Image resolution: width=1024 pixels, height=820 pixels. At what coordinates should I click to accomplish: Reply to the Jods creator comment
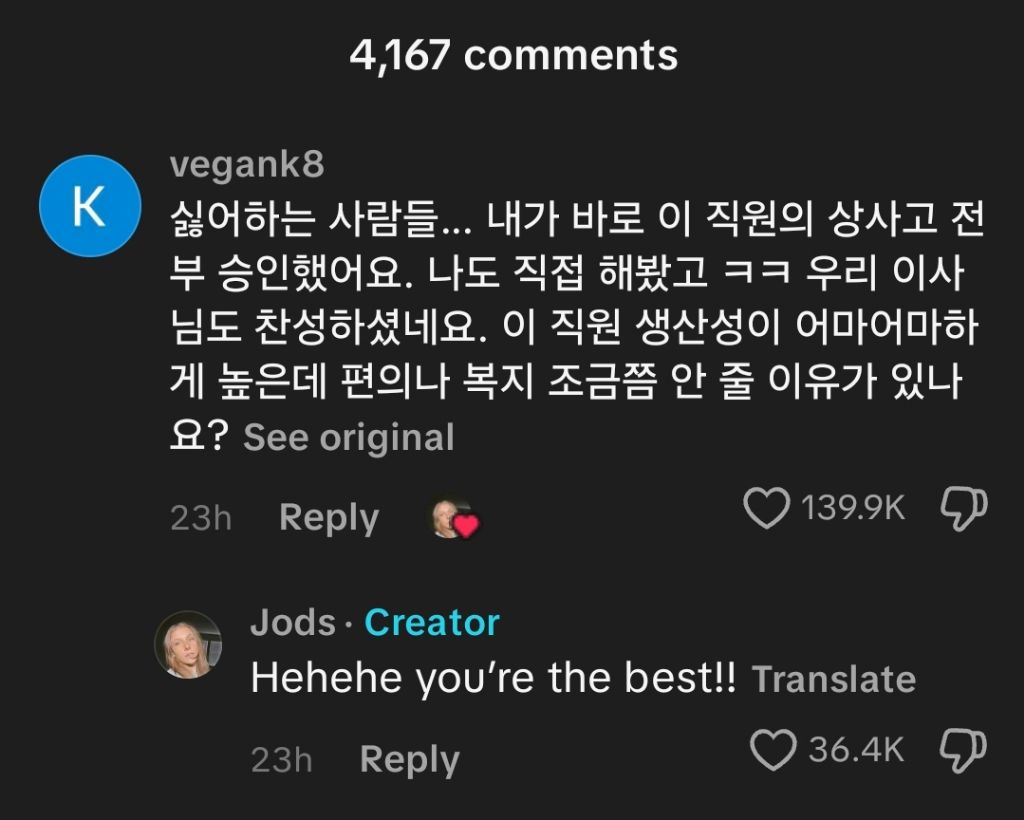pos(409,760)
